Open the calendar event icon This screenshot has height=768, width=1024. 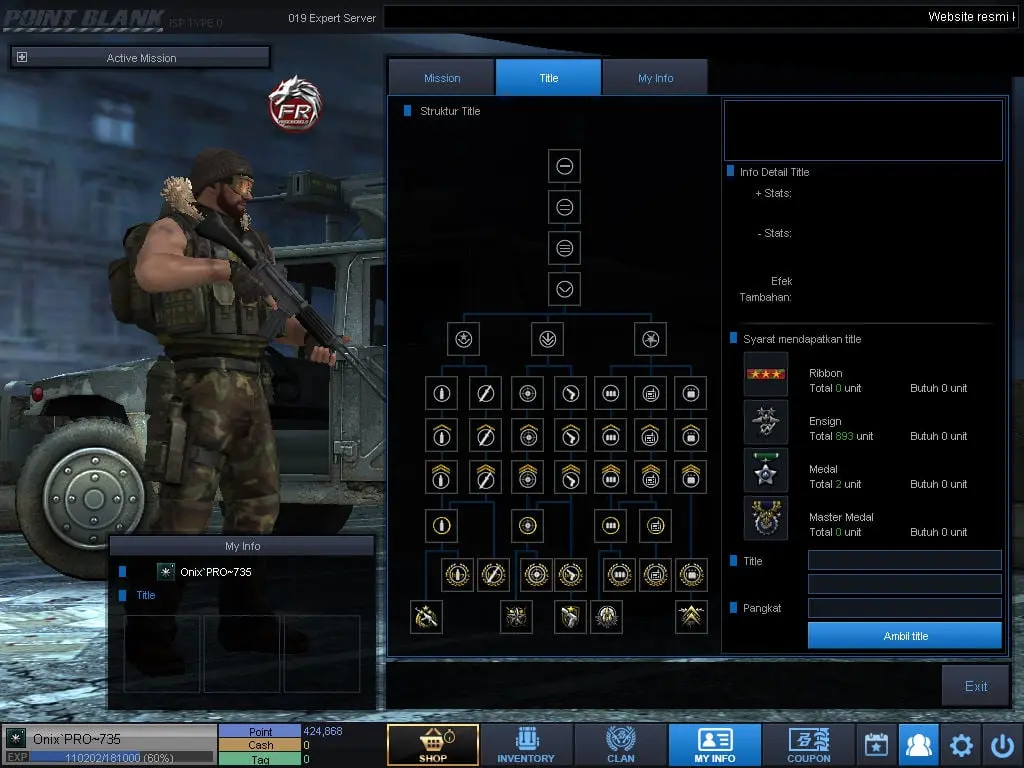[x=876, y=744]
